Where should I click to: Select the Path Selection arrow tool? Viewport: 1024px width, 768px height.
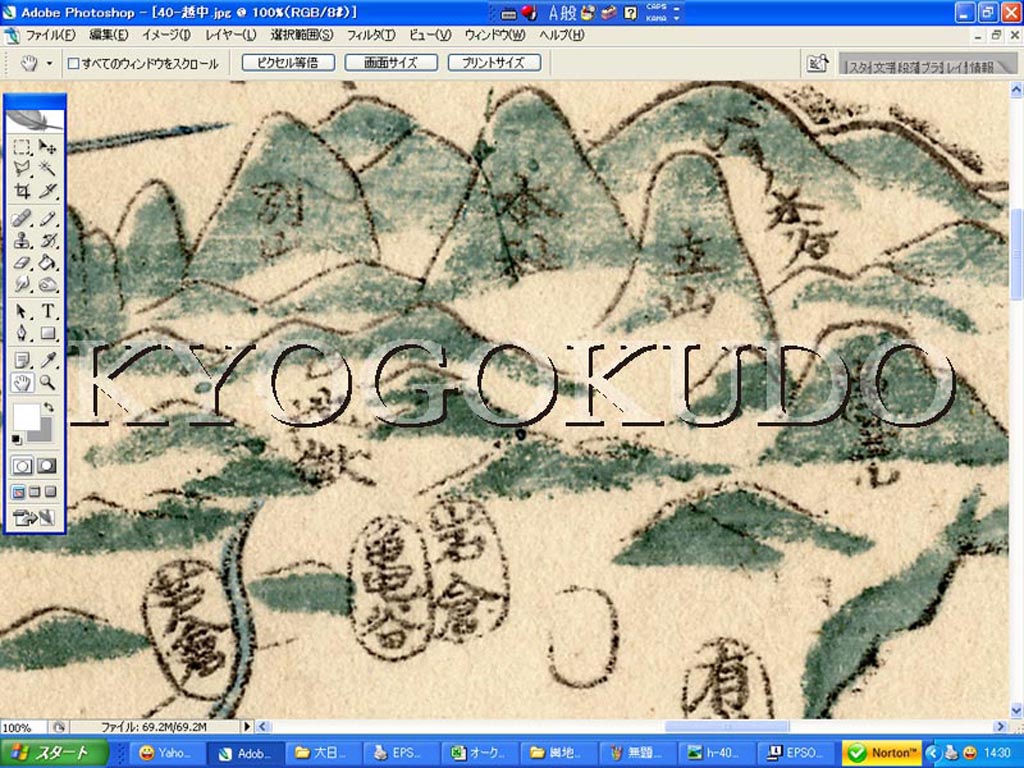coord(22,312)
